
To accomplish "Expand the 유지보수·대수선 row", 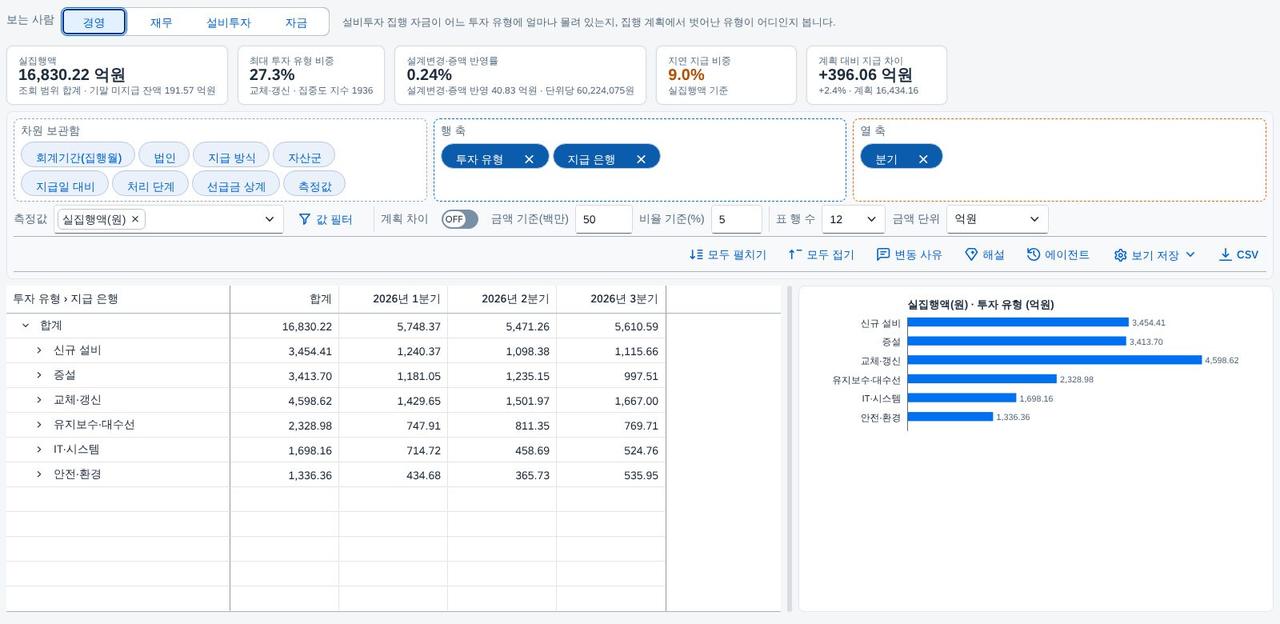I will pyautogui.click(x=39, y=425).
